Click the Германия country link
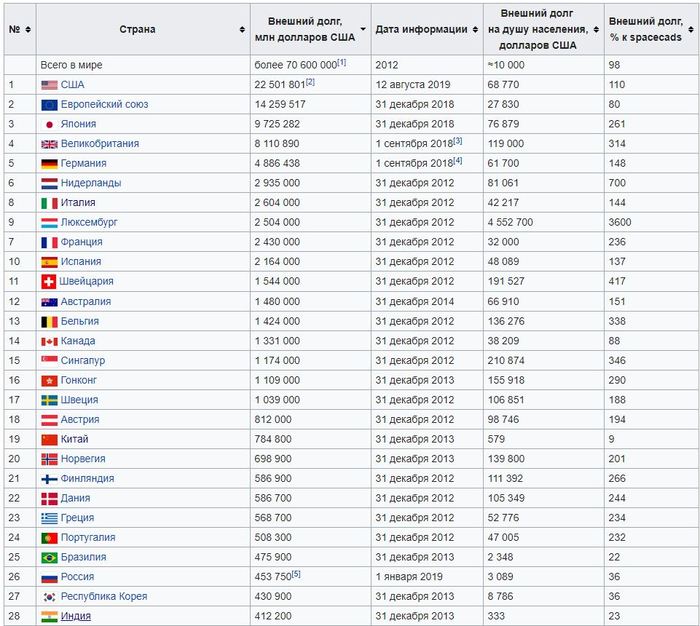Screen dimensions: 700x626 pyautogui.click(x=83, y=163)
